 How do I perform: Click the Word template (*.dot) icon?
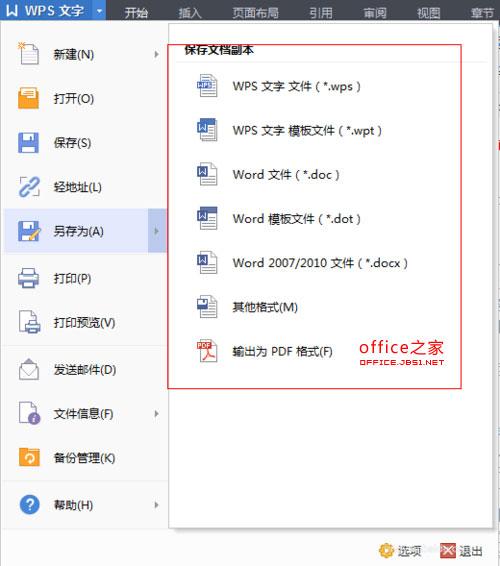(x=207, y=218)
